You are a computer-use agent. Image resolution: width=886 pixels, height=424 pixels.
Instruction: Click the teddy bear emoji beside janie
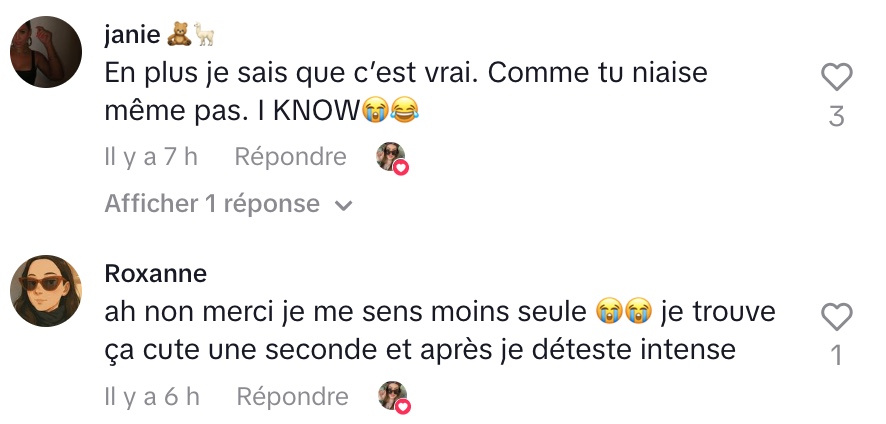pos(180,35)
